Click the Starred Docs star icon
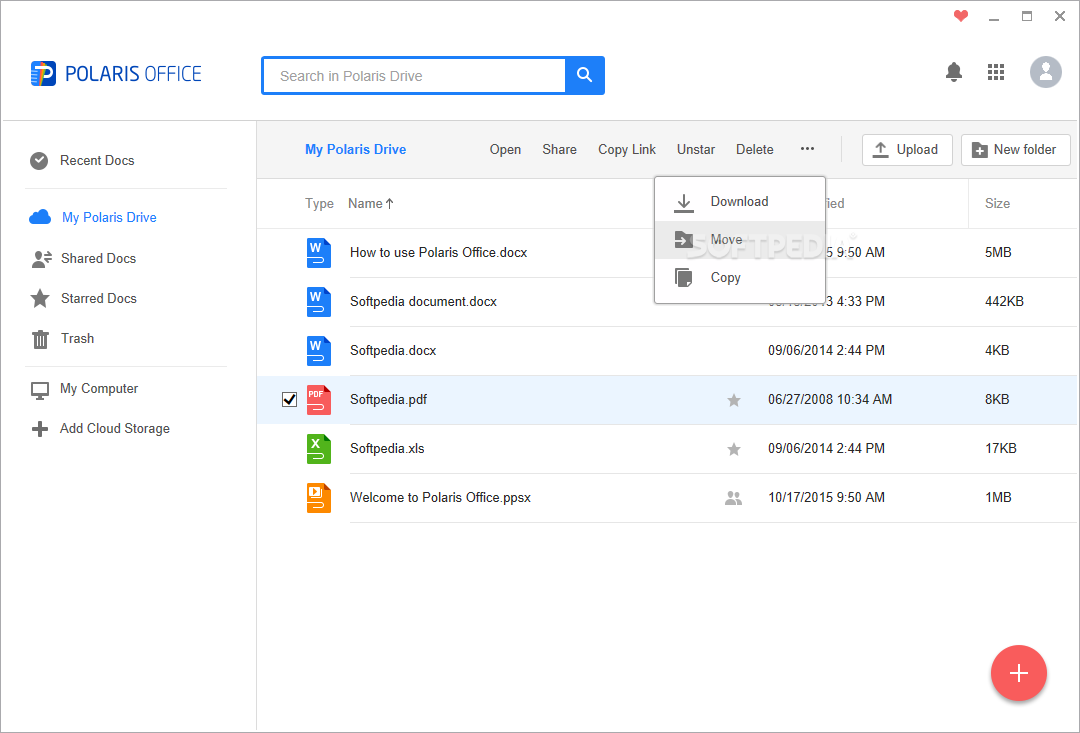 tap(40, 298)
